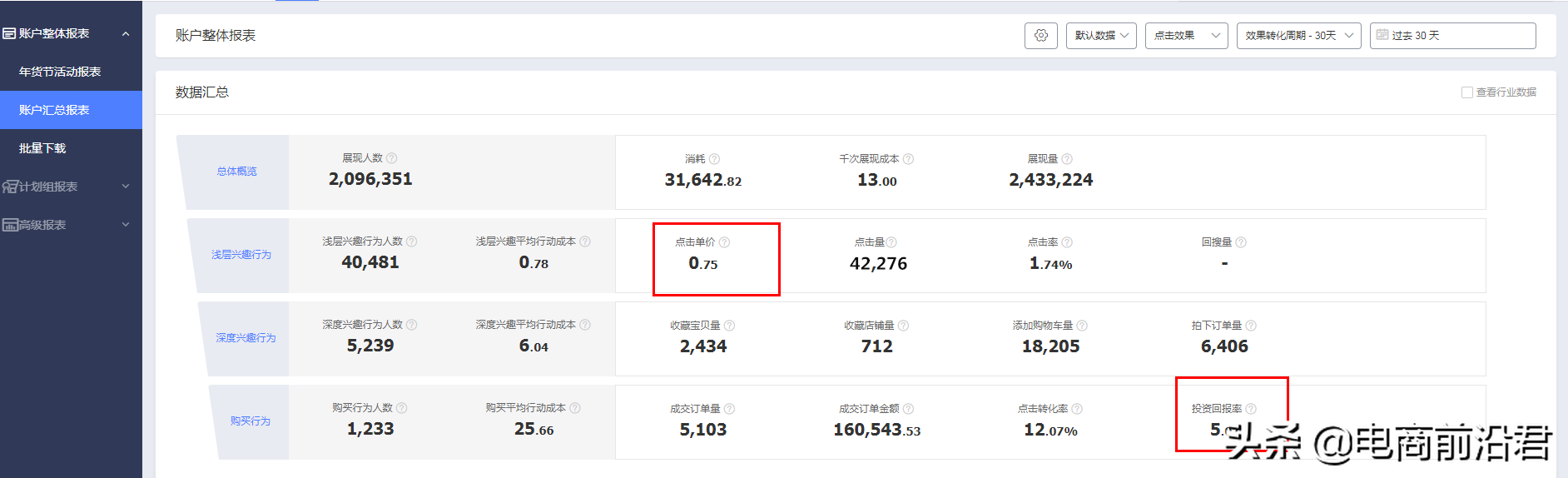
Task: Click help icon next to 收藏店铺量
Action: (903, 326)
